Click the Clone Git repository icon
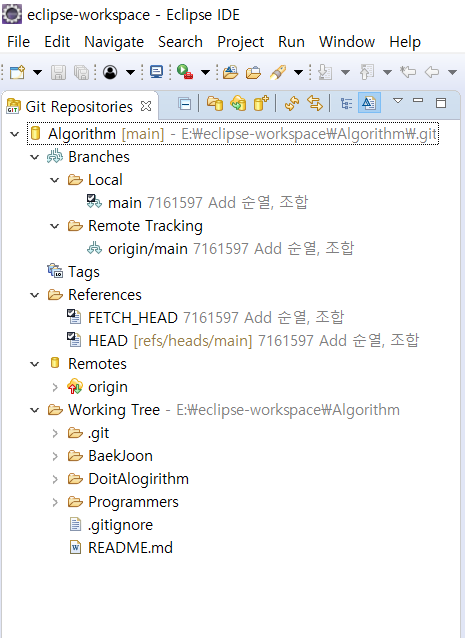Viewport: 465px width, 638px height. tap(238, 103)
